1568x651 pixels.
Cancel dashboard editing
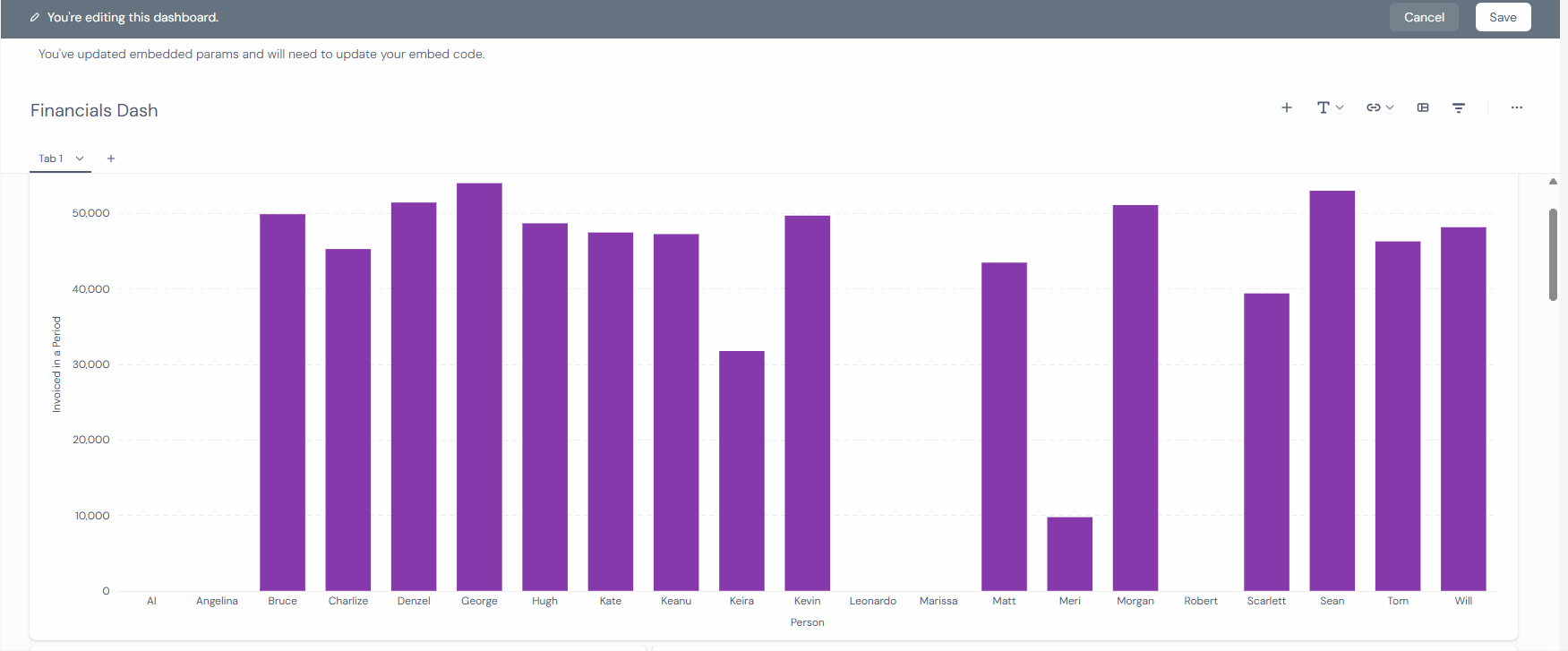(x=1424, y=17)
